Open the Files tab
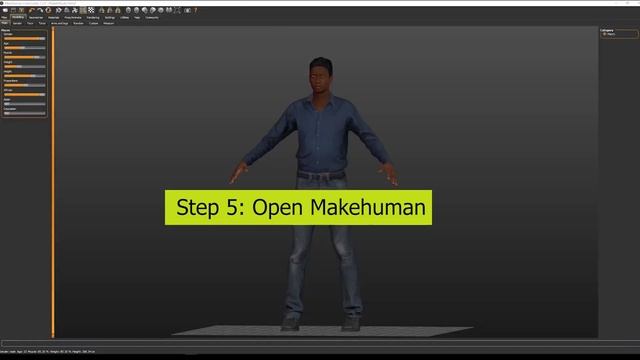640x360 pixels. (x=4, y=18)
